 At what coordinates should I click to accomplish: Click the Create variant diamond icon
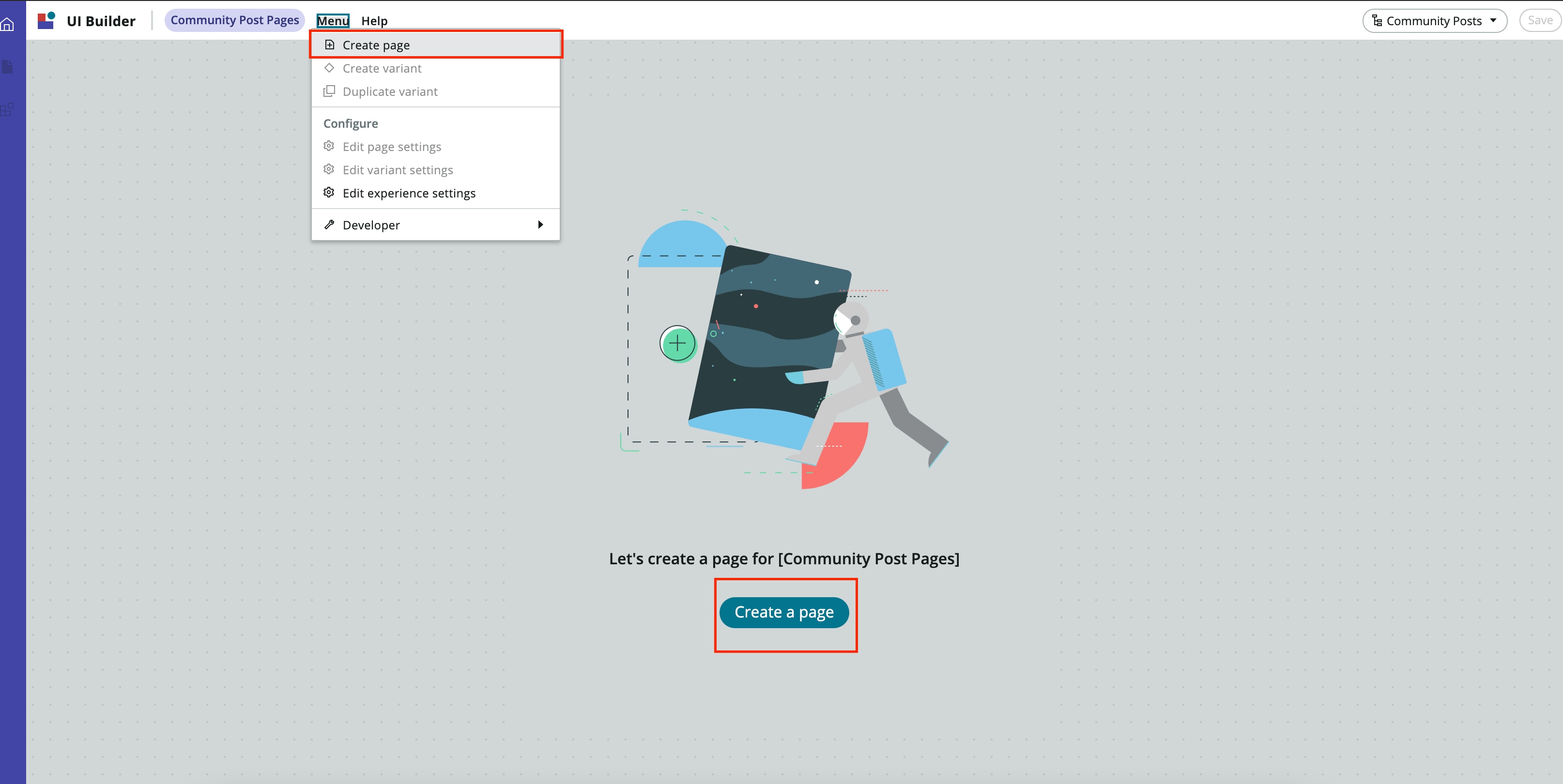pos(329,68)
